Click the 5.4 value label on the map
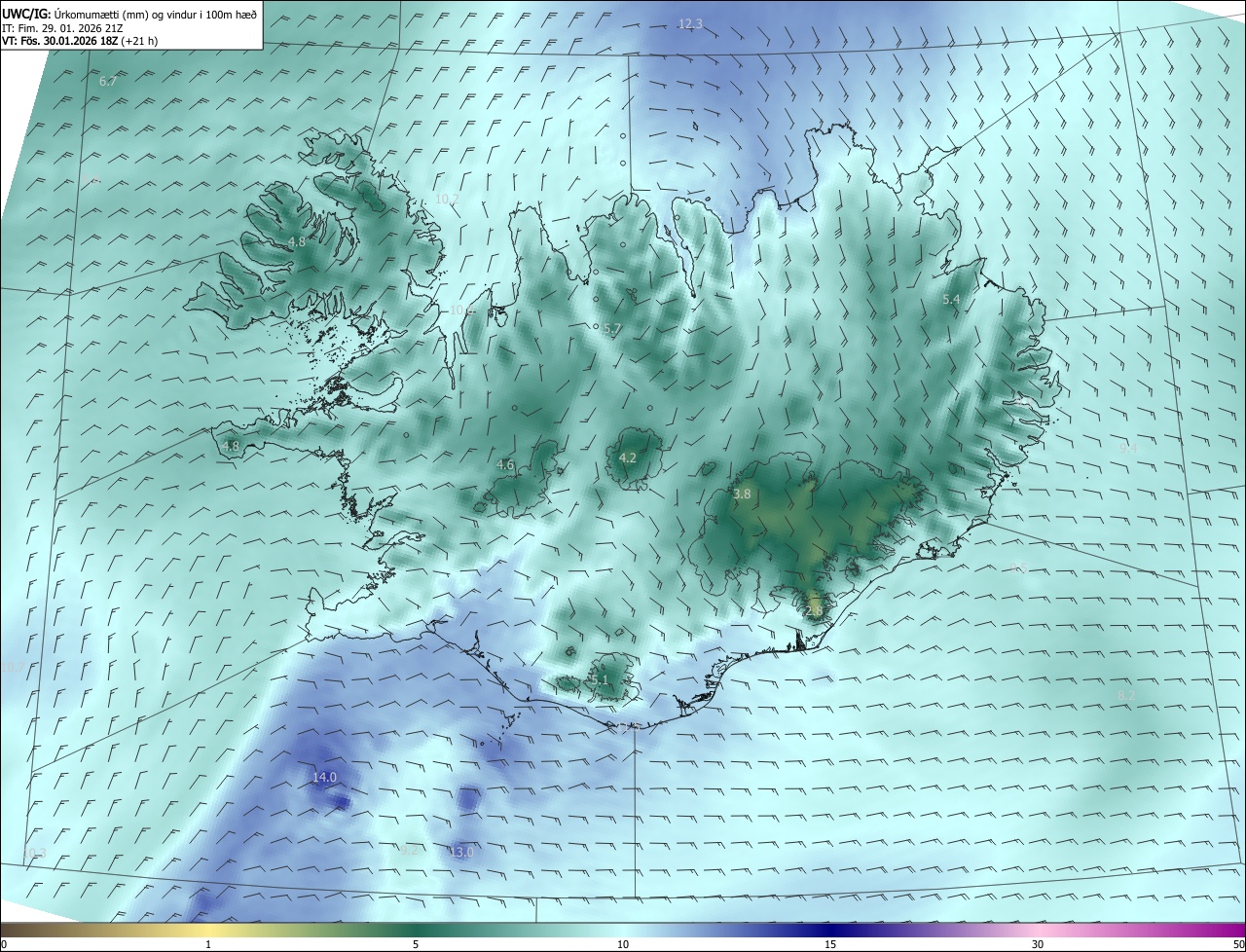Viewport: 1246px width, 952px height. click(x=952, y=300)
